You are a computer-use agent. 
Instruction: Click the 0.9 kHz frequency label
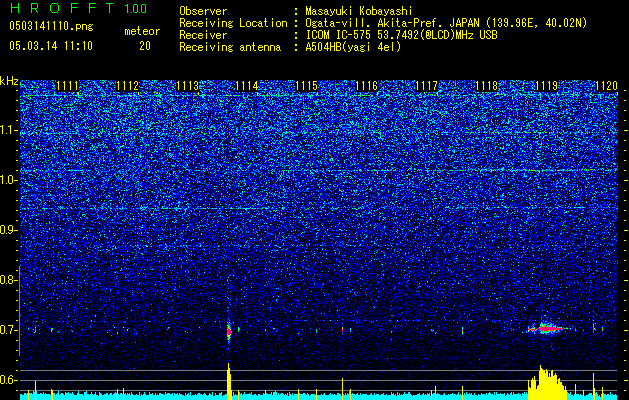coord(9,230)
